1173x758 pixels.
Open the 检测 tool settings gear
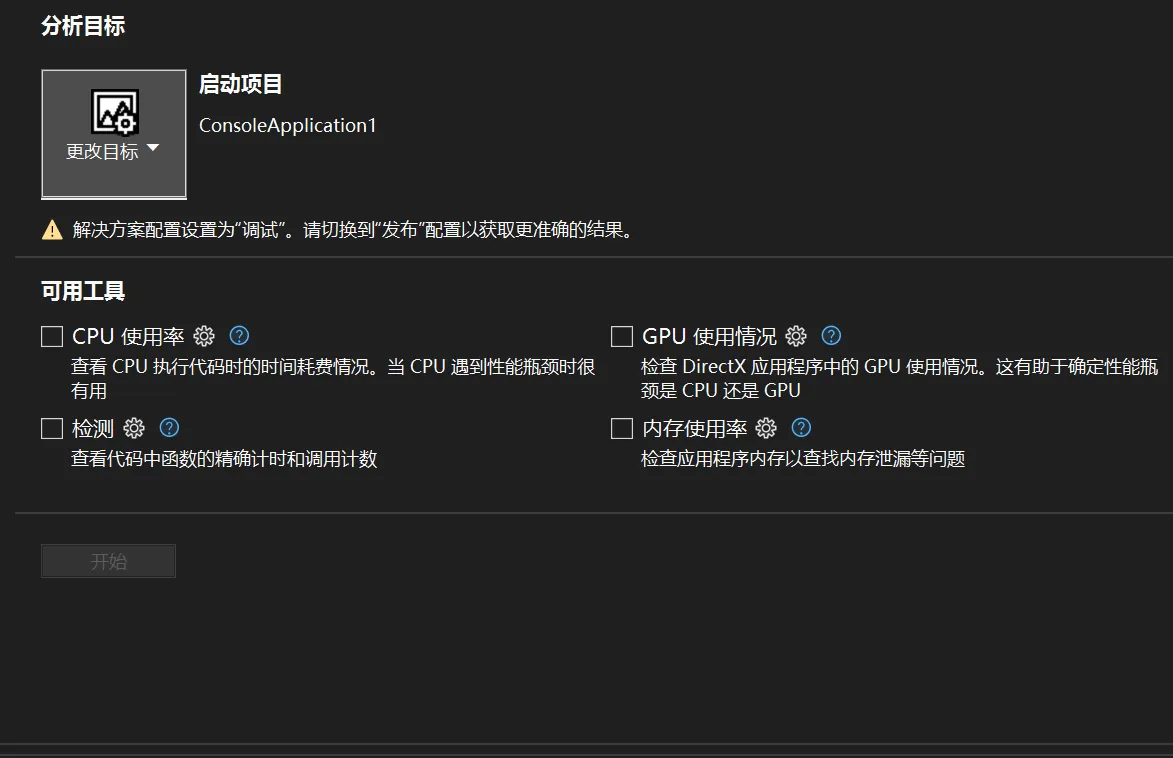tap(134, 429)
